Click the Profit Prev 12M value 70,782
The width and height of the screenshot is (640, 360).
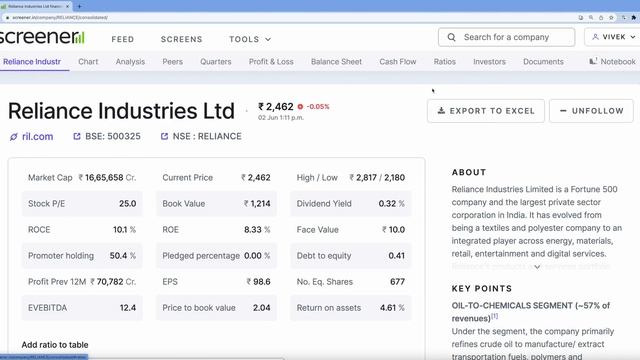(x=110, y=282)
